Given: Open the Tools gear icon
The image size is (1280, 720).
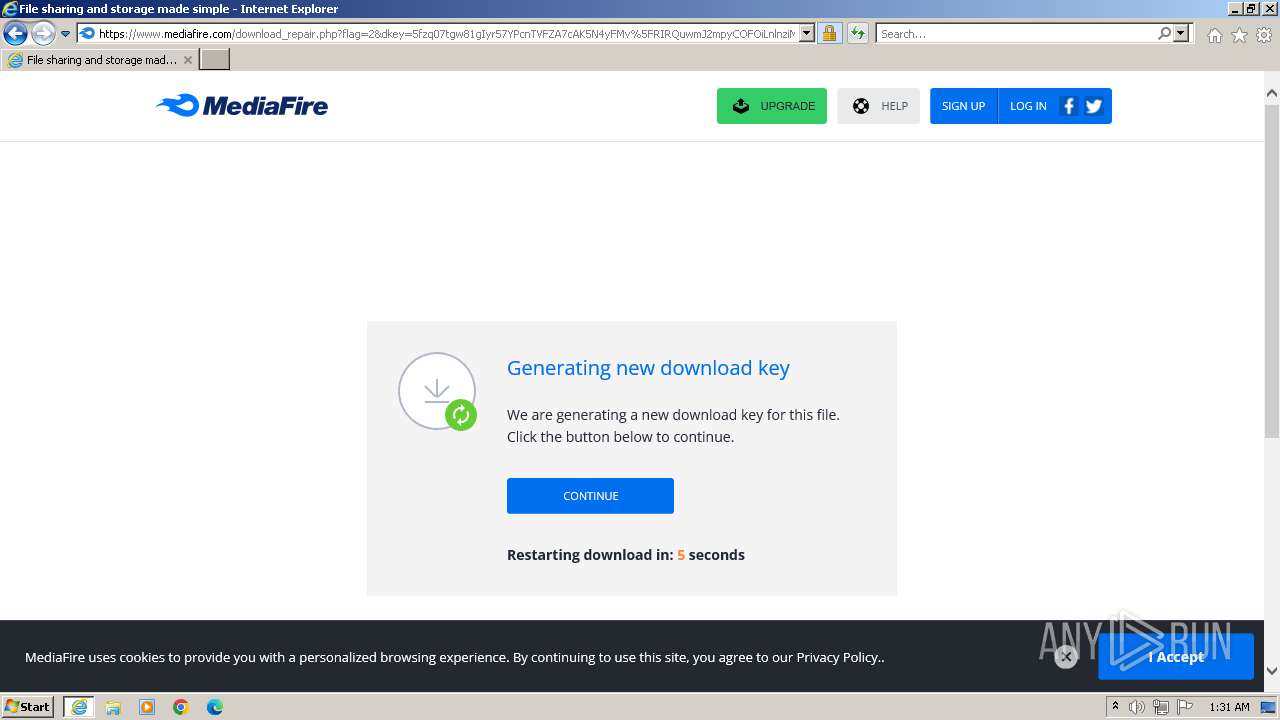Looking at the screenshot, I should point(1264,35).
